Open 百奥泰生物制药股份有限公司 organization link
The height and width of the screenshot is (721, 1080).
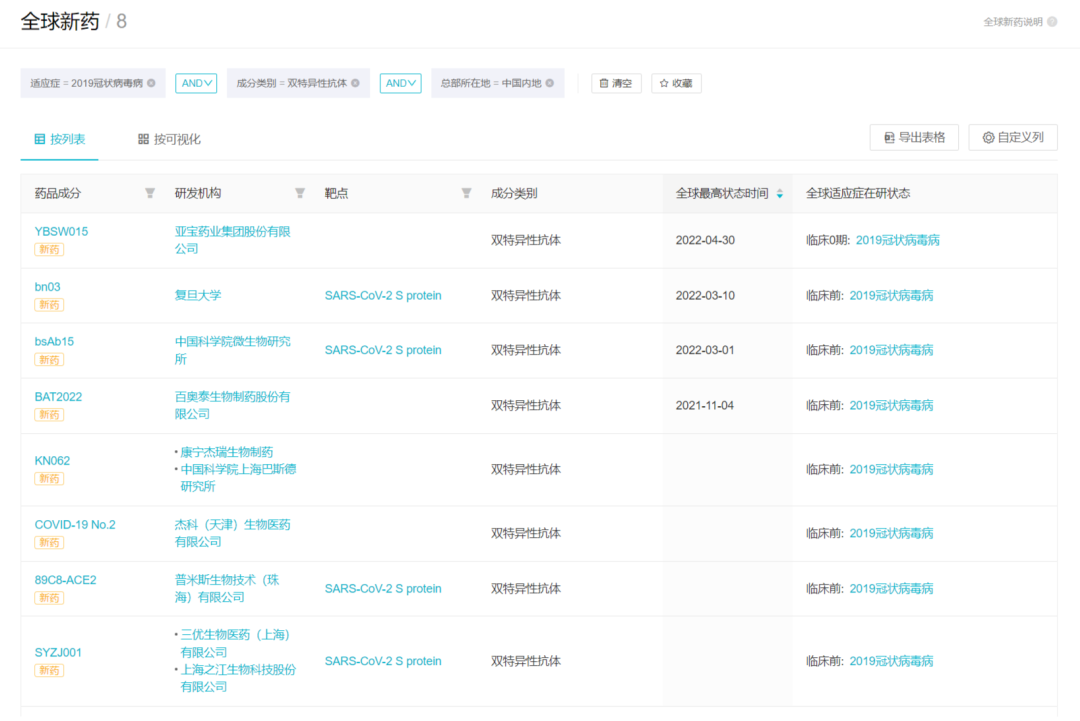click(232, 406)
